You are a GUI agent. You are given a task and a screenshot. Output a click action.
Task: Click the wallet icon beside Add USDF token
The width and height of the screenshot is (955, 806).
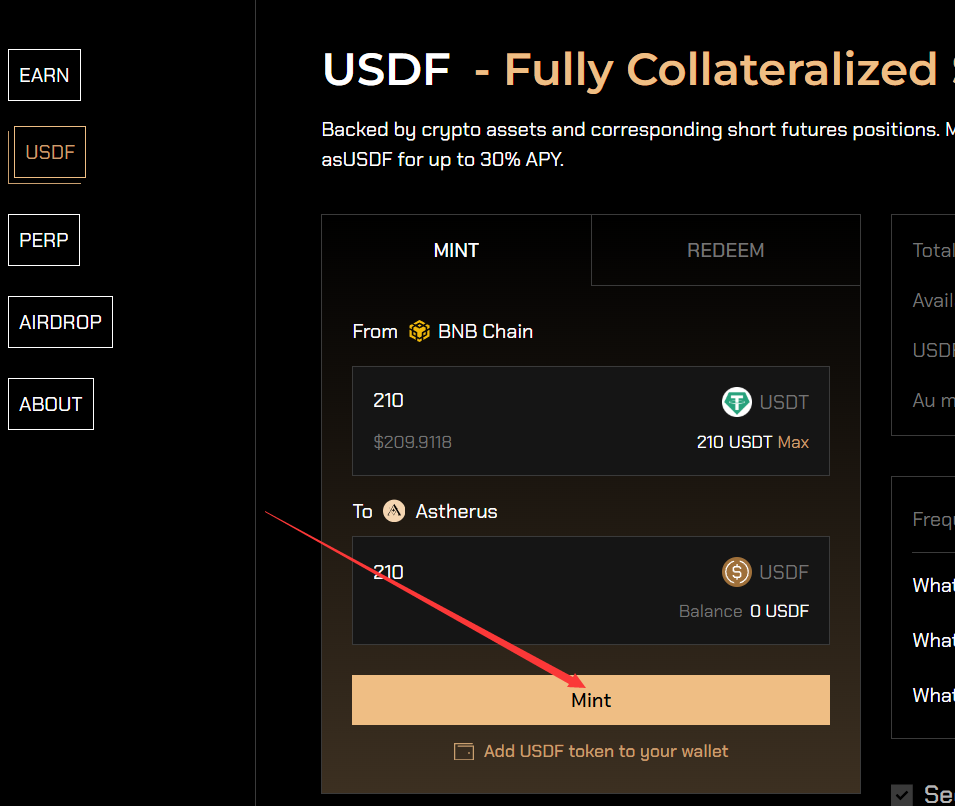click(x=463, y=751)
